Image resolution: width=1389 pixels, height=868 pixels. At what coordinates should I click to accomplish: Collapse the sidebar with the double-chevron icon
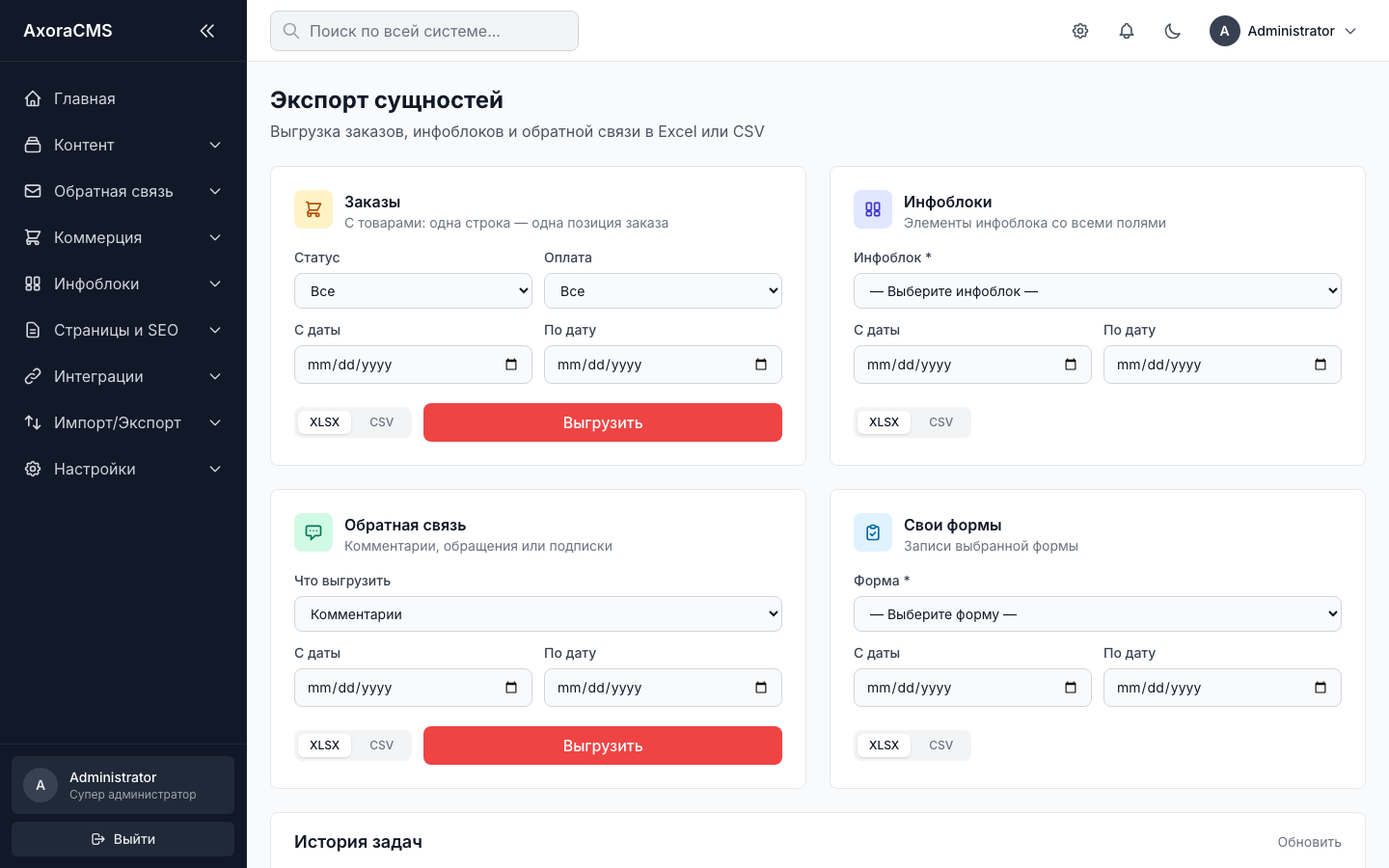click(x=207, y=31)
